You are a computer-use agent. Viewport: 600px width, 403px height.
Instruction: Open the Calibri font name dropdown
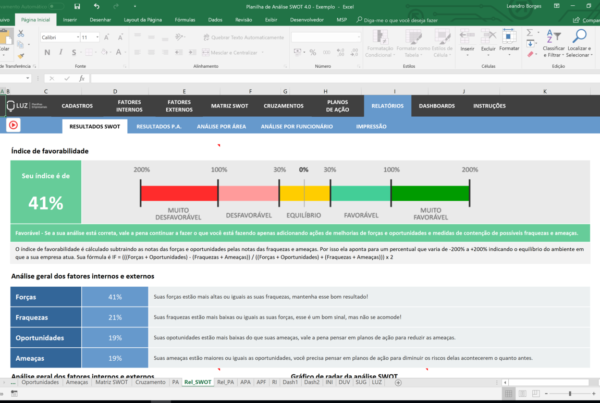pos(78,37)
